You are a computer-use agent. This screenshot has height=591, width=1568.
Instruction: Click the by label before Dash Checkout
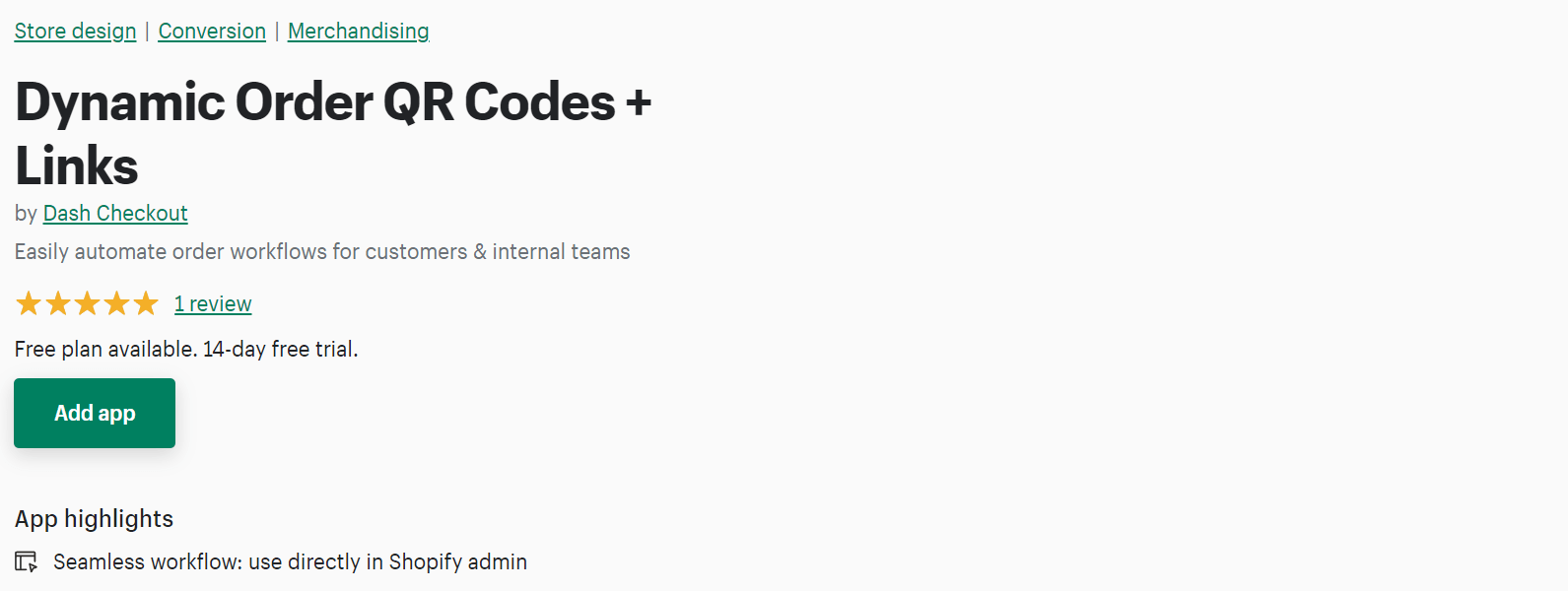(26, 214)
